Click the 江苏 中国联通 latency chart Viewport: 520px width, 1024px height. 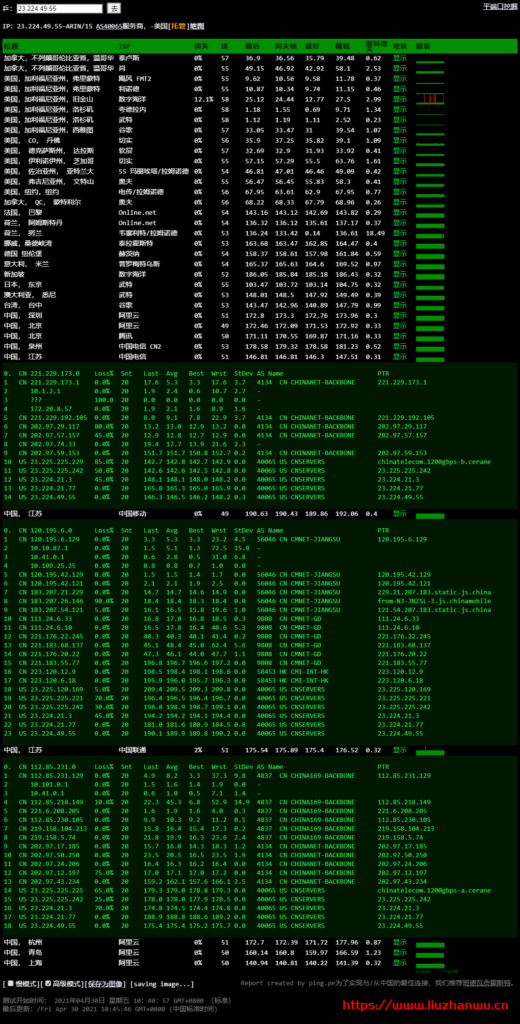coord(431,750)
